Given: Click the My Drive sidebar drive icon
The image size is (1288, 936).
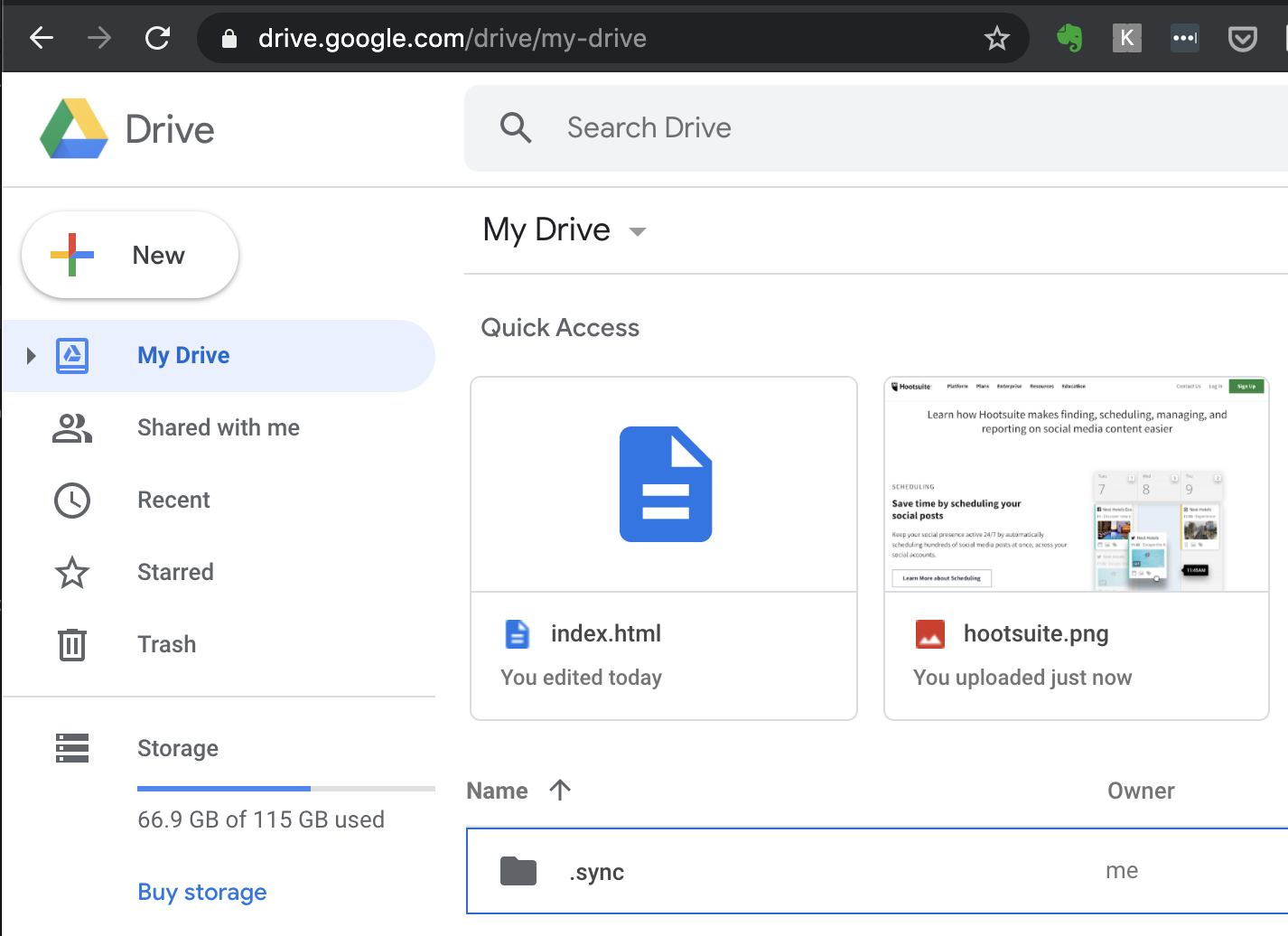Looking at the screenshot, I should [72, 356].
